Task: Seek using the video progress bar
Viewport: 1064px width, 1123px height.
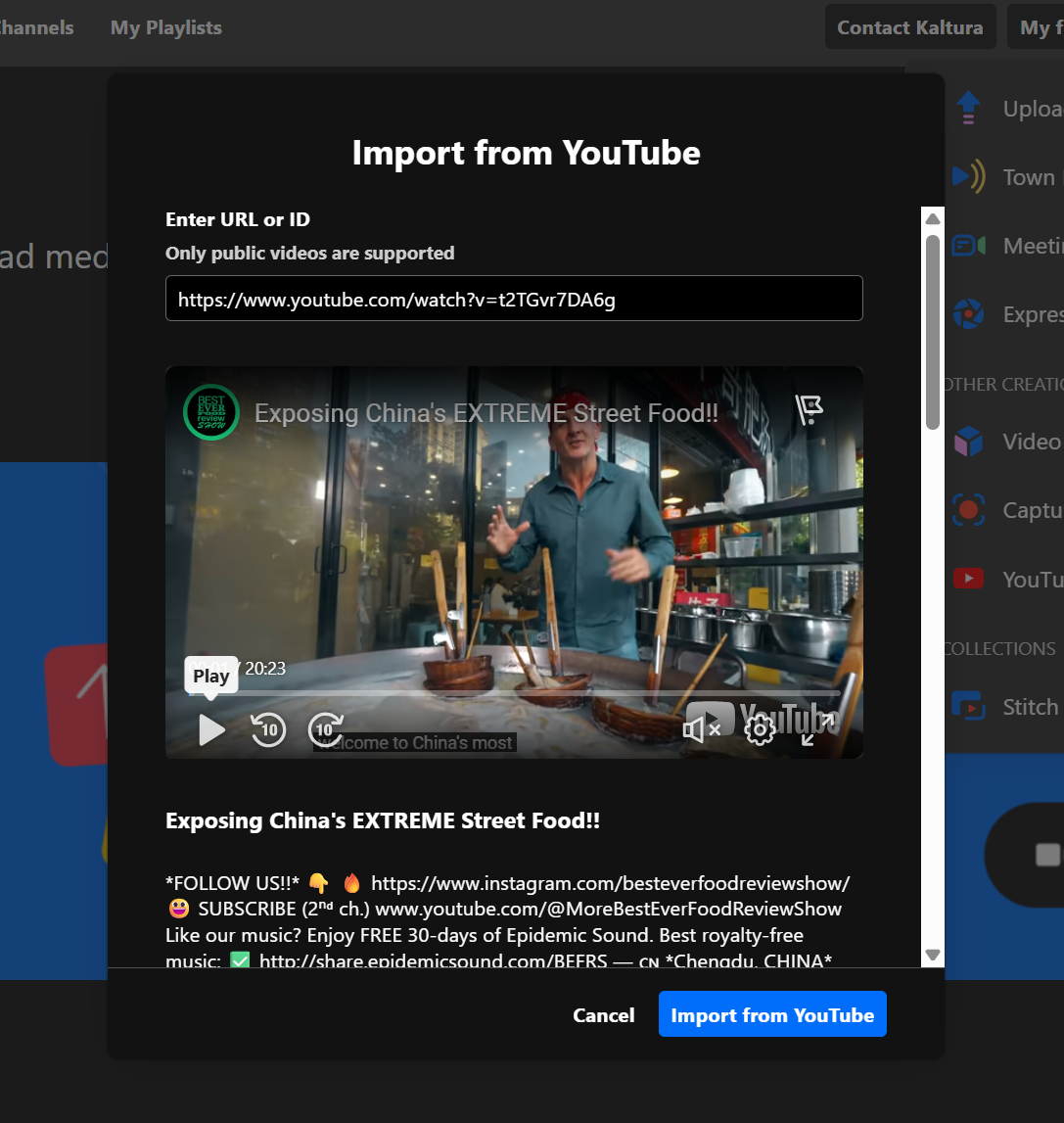Action: click(x=514, y=693)
